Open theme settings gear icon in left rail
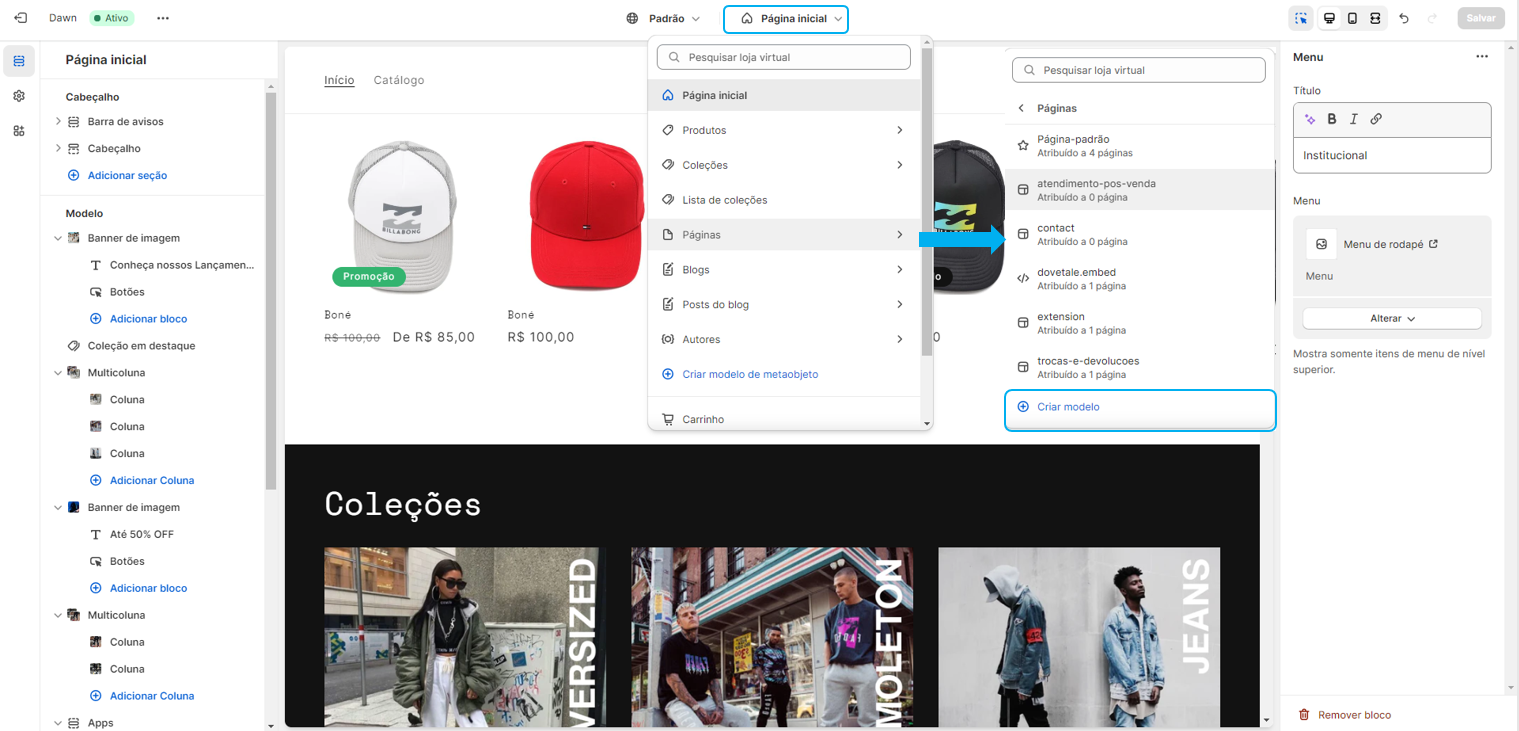 [19, 96]
